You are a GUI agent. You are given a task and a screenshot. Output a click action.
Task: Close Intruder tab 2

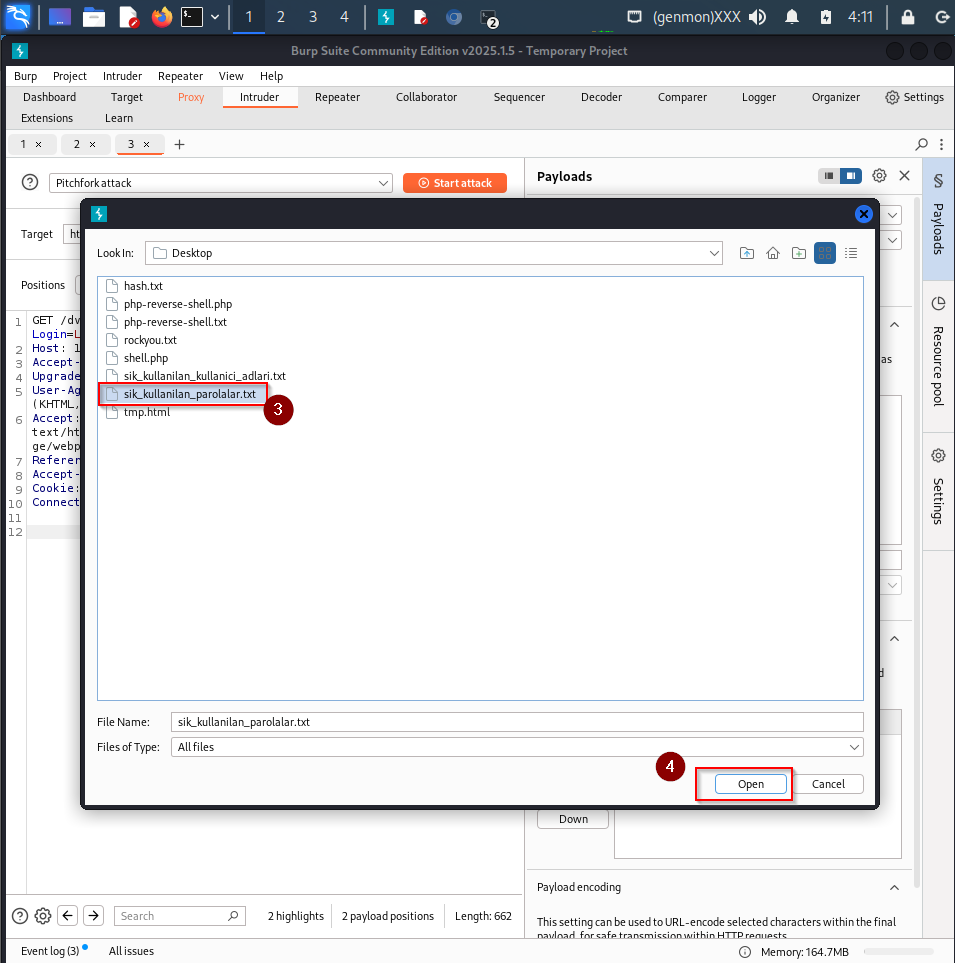[93, 144]
